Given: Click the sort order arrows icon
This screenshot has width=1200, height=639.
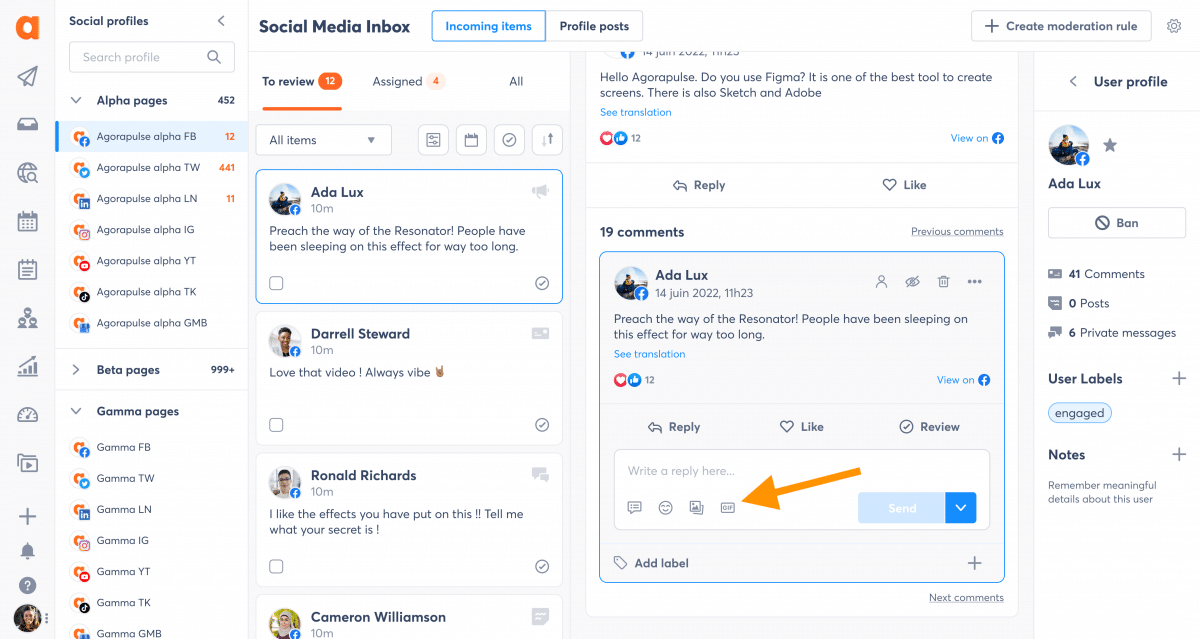Looking at the screenshot, I should (547, 140).
